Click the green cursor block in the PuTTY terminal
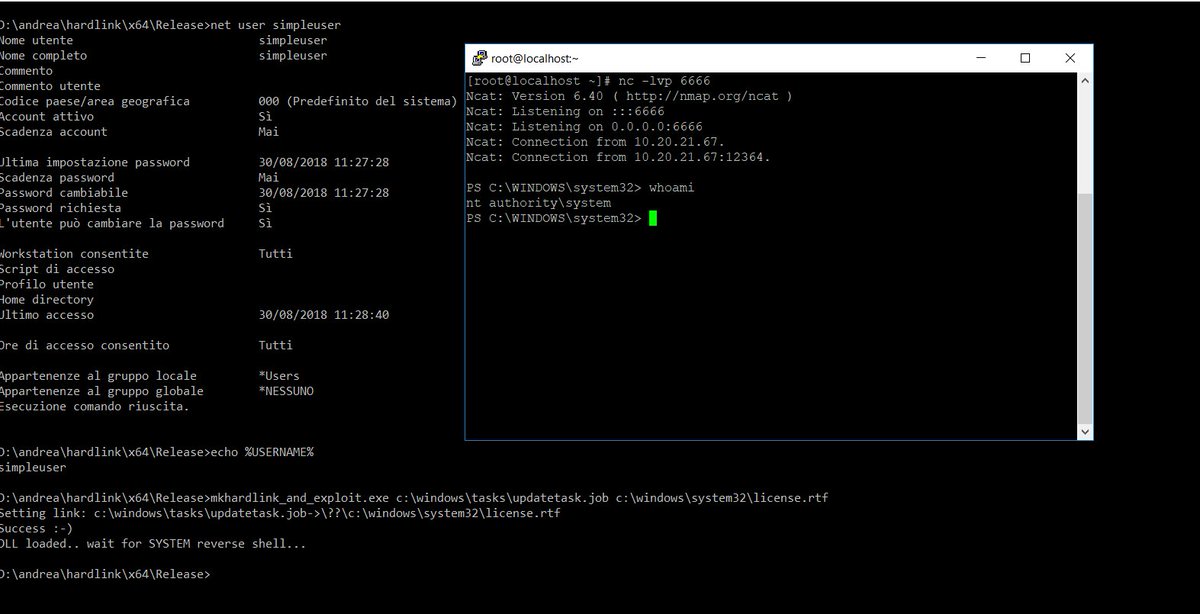 pos(653,218)
